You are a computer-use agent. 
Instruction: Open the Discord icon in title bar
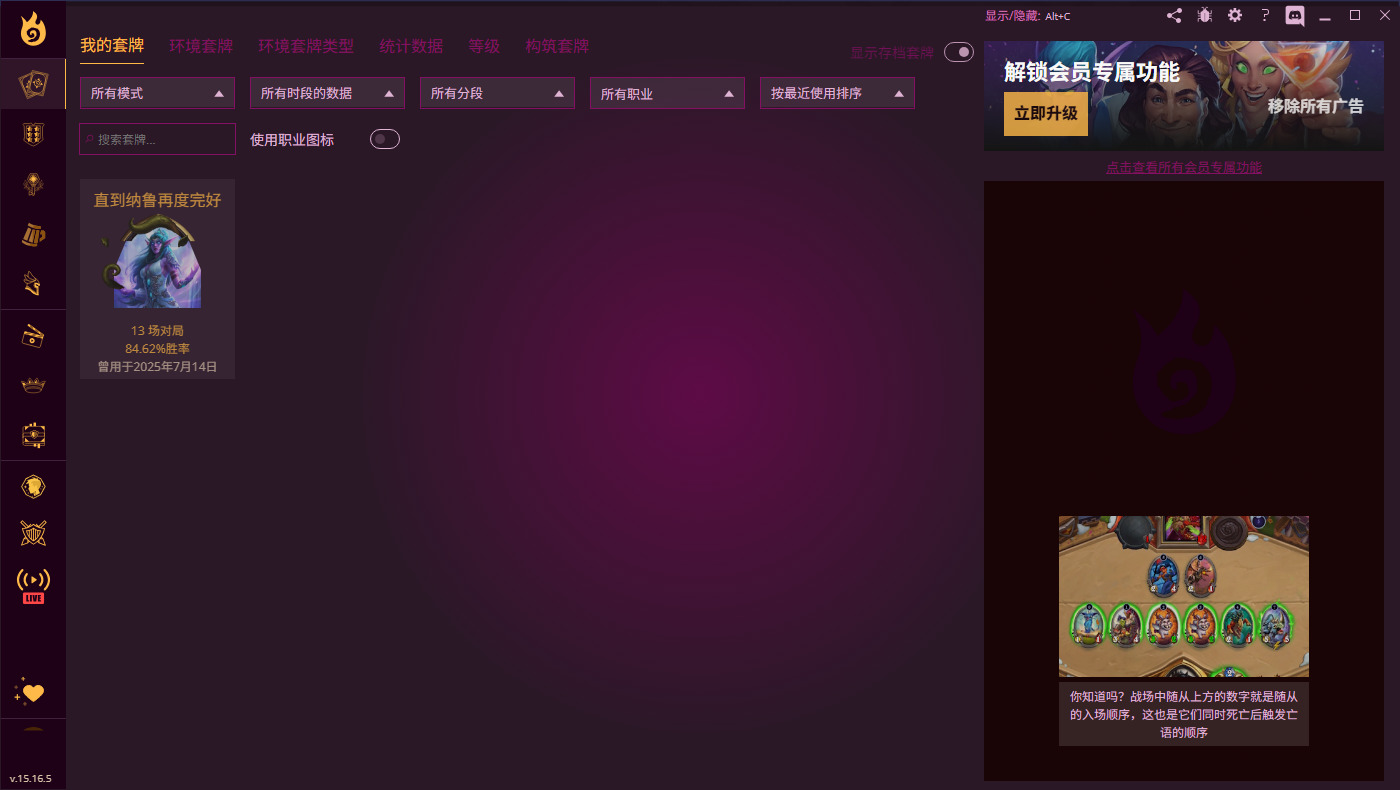click(1295, 16)
